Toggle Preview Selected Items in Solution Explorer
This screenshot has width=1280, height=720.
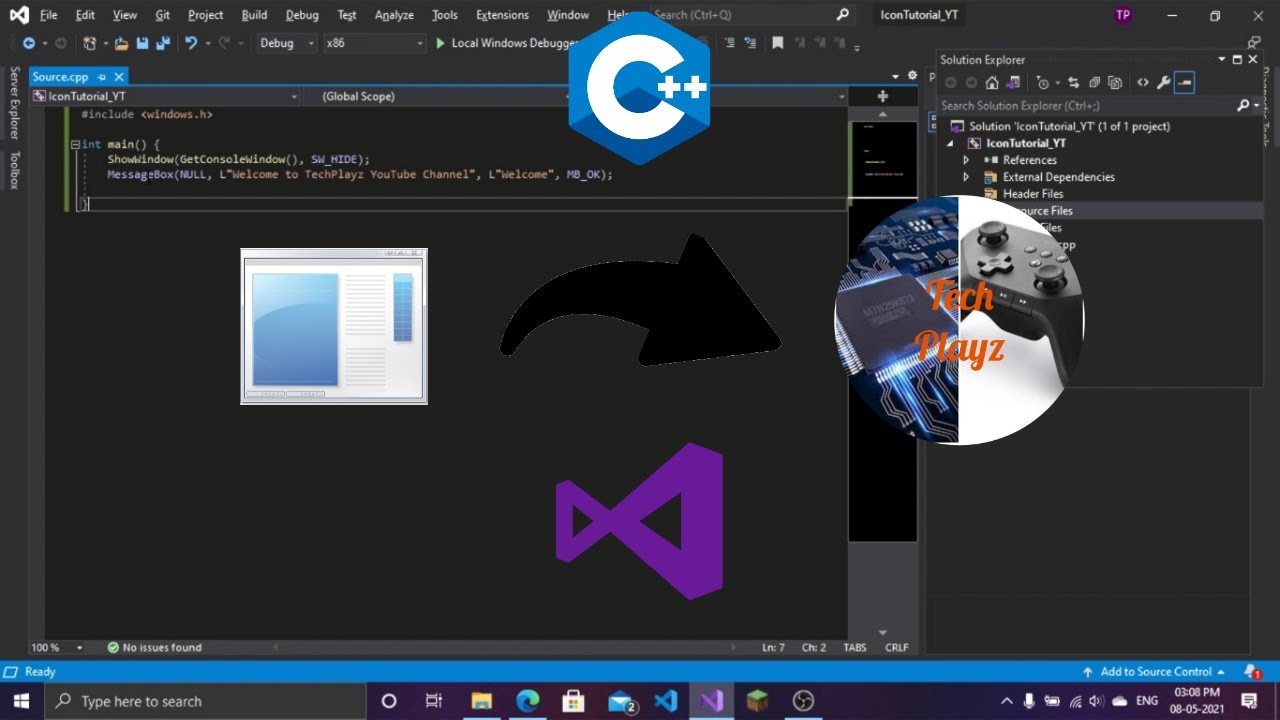coord(1185,83)
